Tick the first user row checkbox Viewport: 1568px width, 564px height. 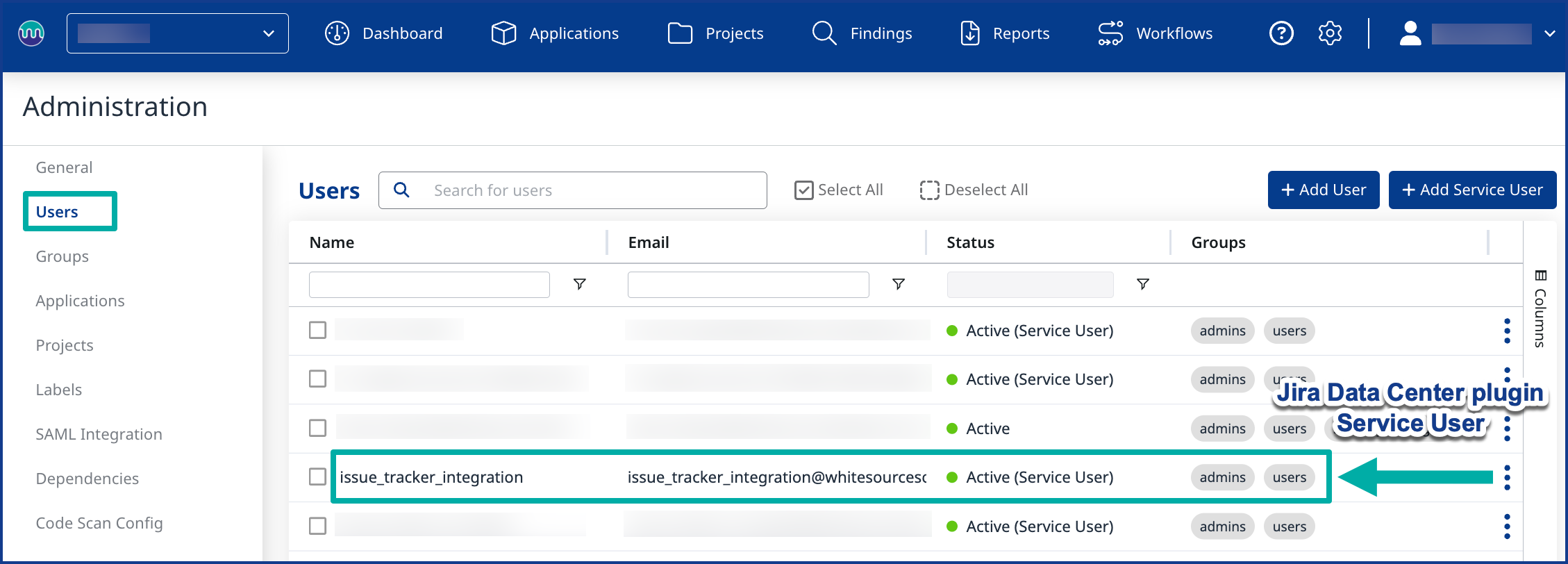point(317,330)
